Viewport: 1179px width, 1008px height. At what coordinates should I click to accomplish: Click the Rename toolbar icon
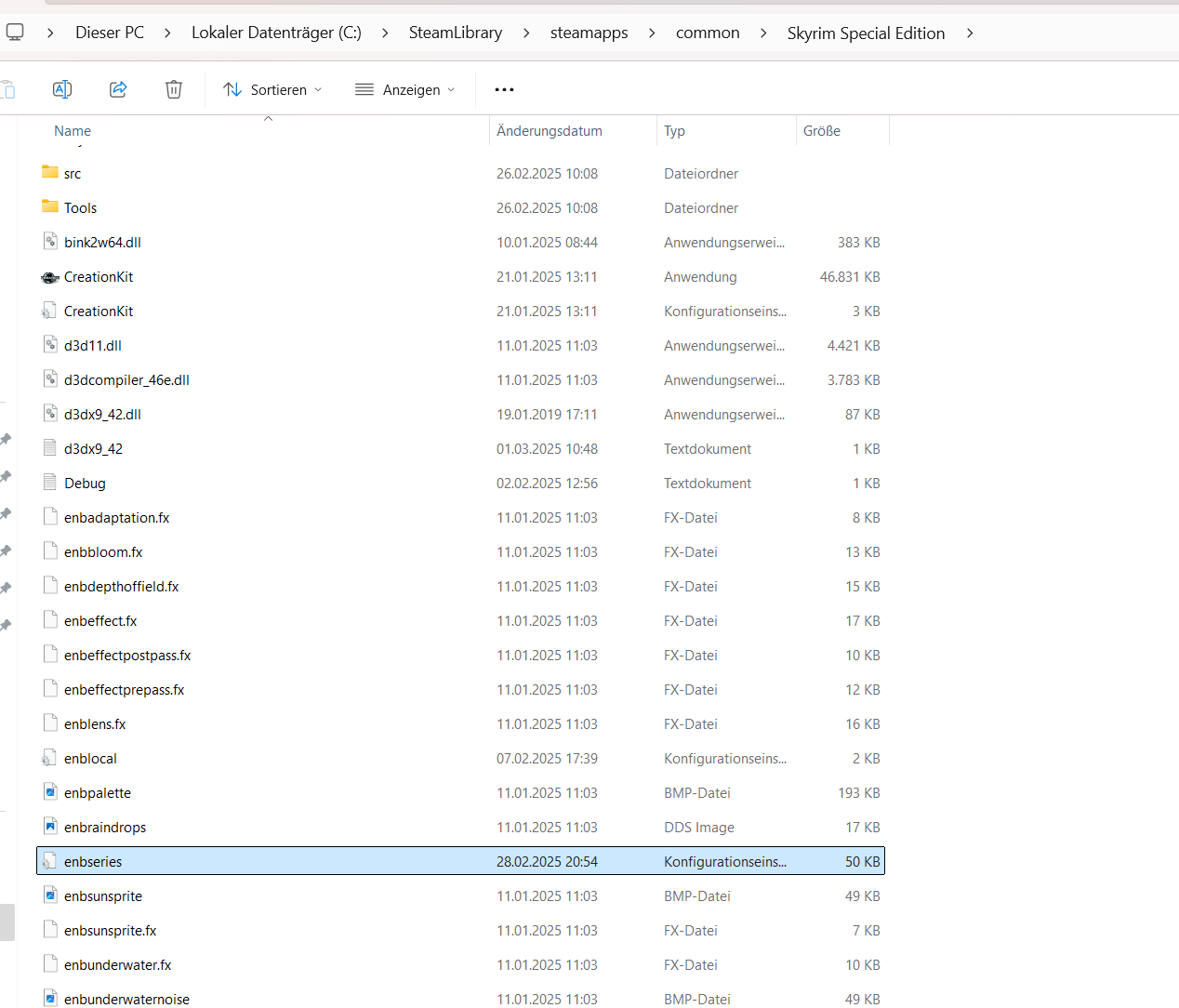tap(62, 89)
